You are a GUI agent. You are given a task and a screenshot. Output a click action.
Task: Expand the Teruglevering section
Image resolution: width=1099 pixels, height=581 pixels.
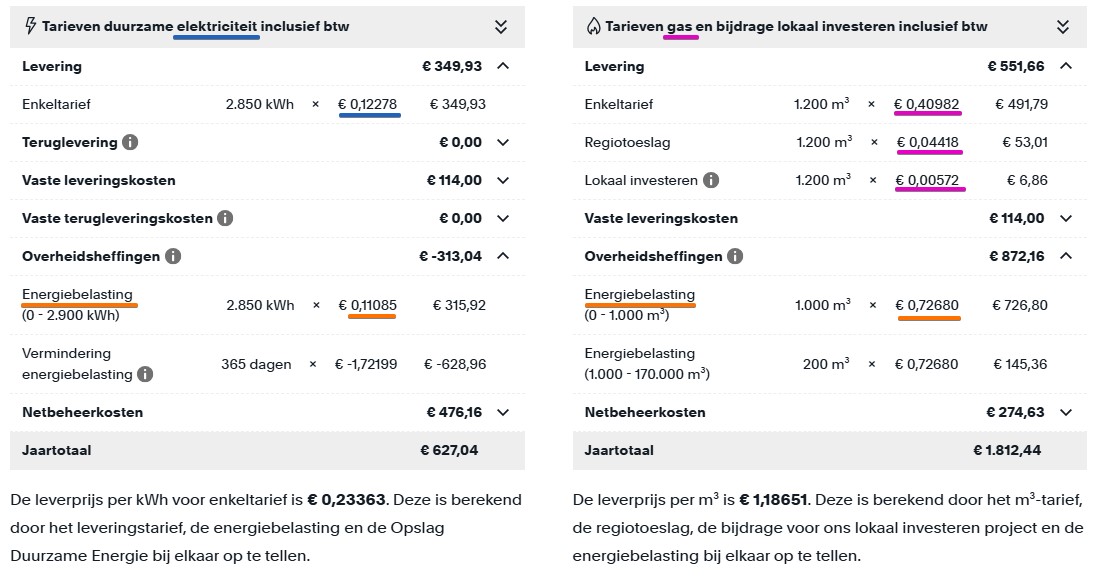(x=504, y=142)
